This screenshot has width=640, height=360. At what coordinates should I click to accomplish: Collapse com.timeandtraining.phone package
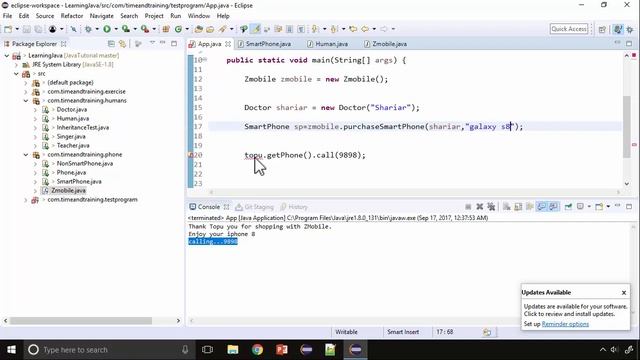click(x=26, y=155)
